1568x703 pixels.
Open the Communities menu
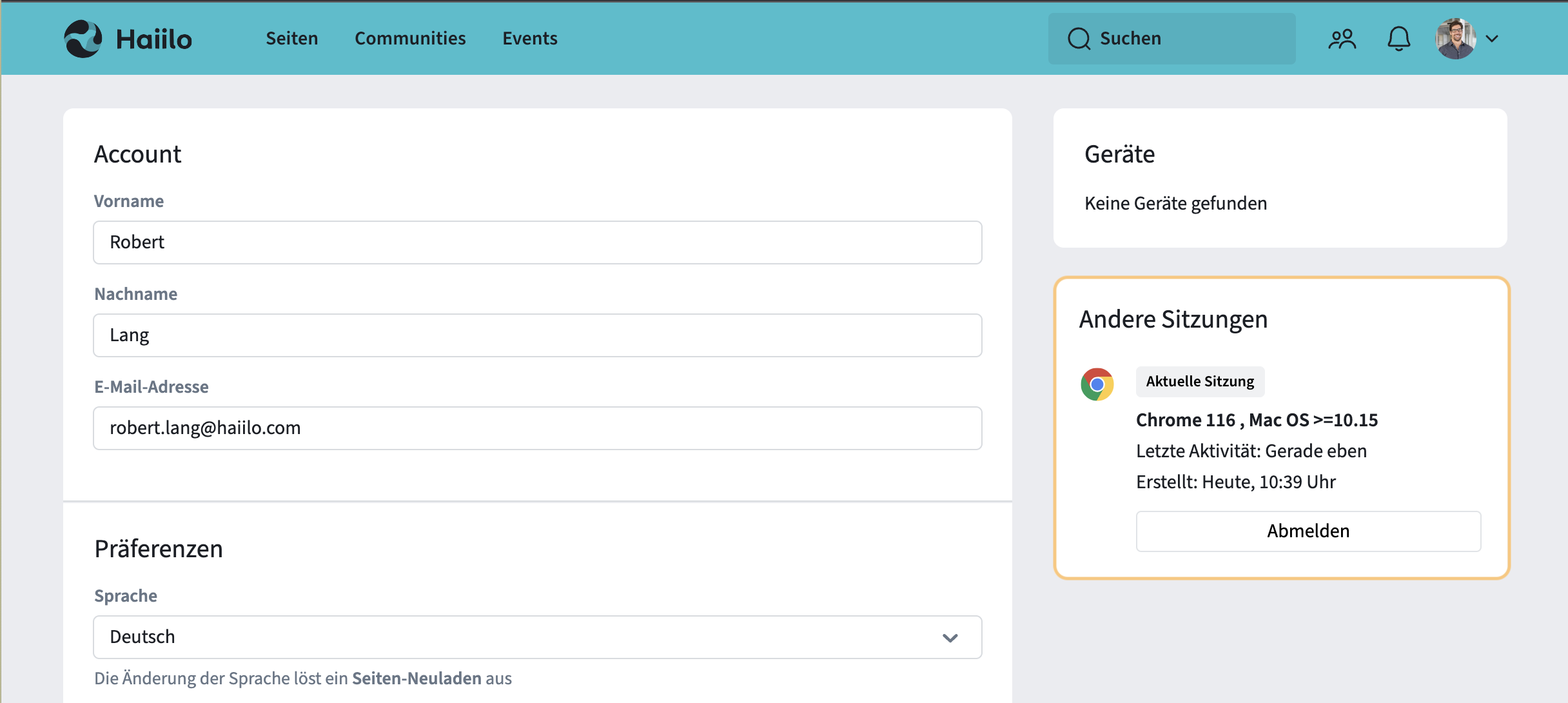pos(410,39)
